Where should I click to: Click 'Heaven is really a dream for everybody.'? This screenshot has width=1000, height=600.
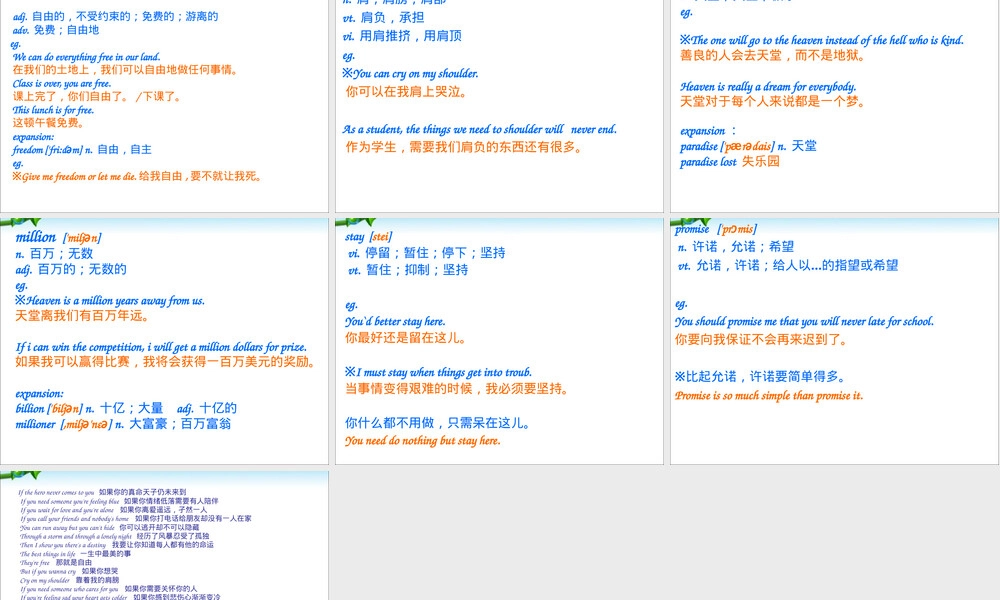768,87
